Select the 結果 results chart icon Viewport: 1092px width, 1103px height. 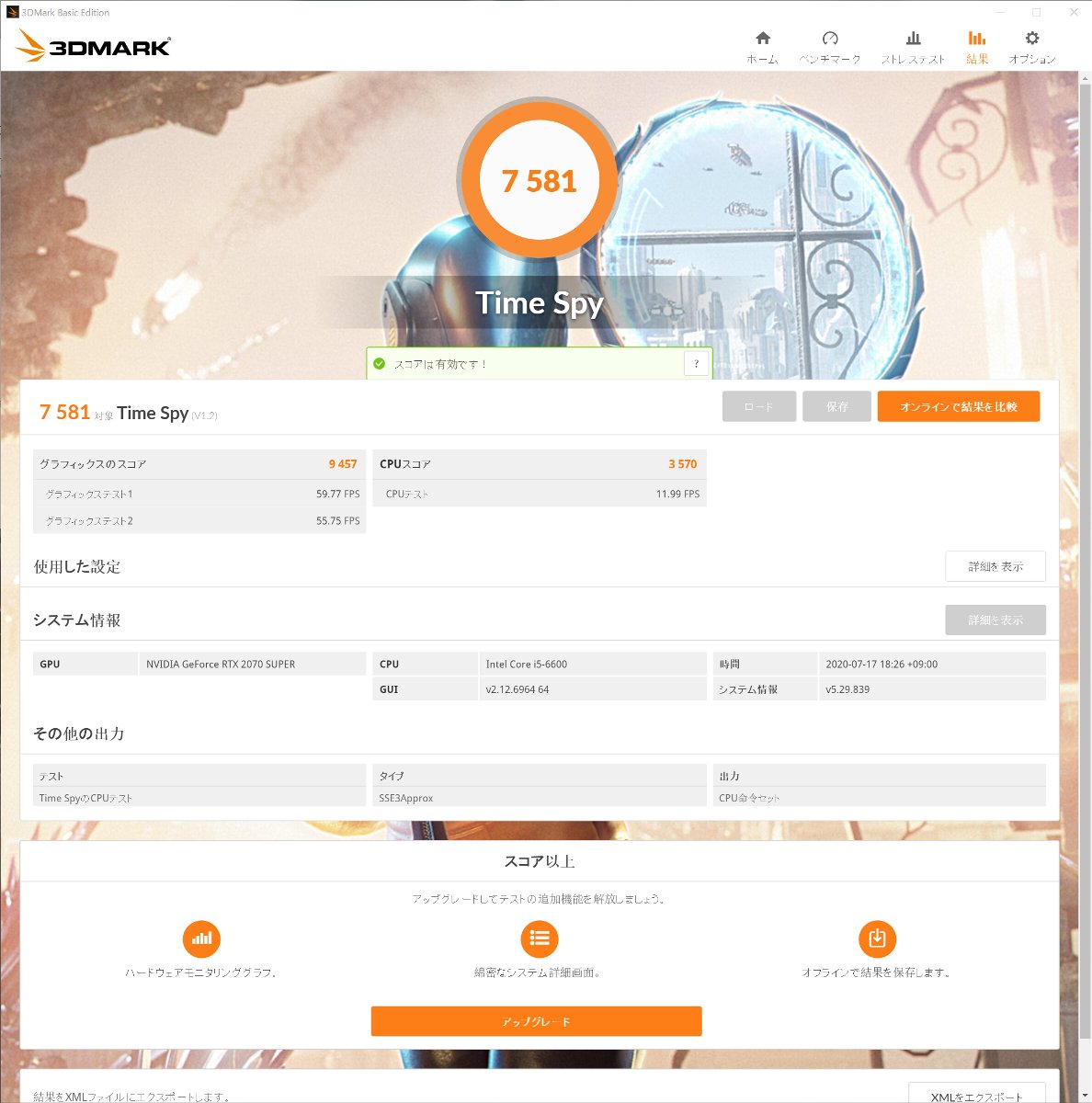(x=976, y=39)
